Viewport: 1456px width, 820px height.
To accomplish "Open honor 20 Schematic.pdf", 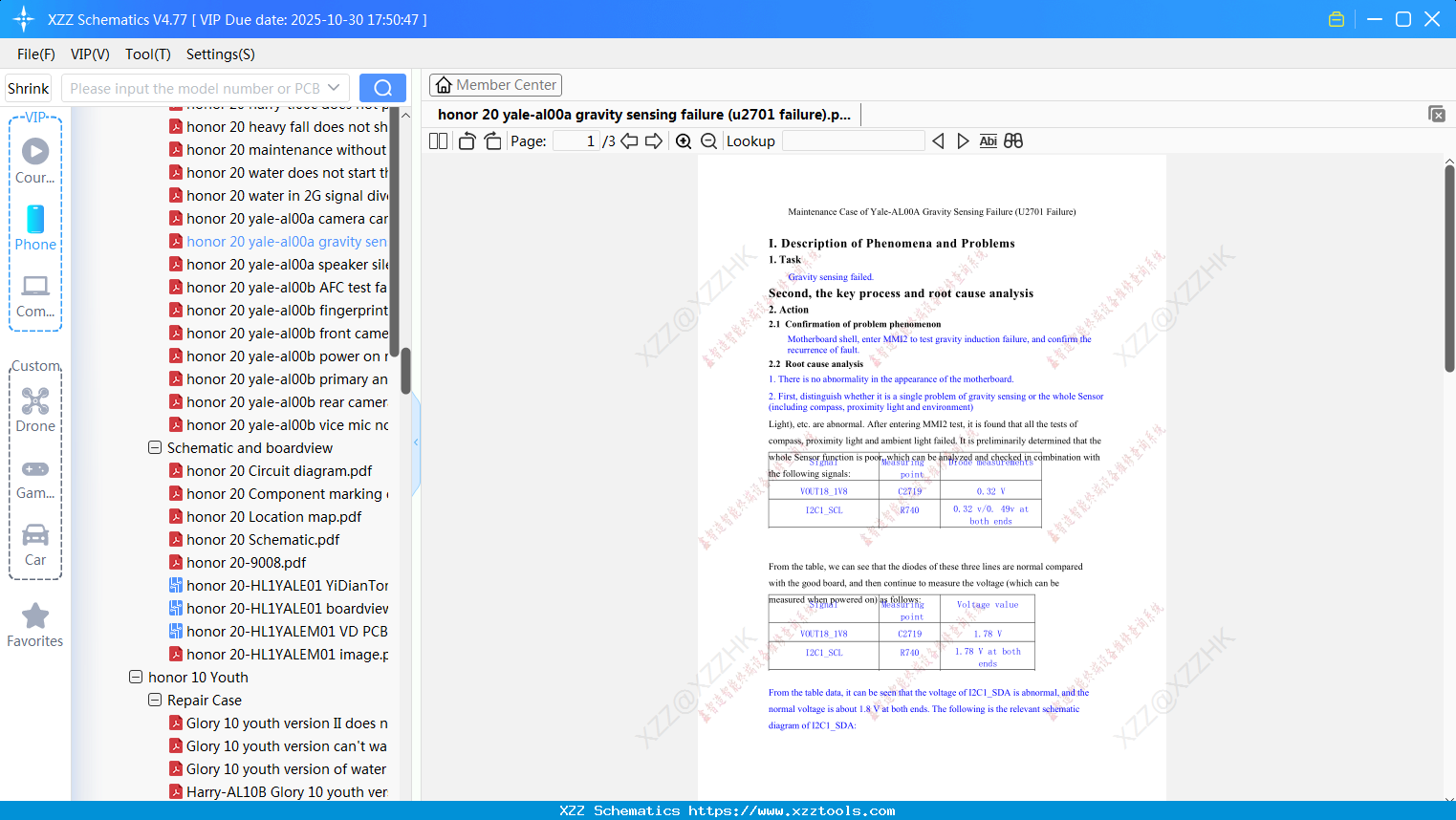I will pyautogui.click(x=263, y=539).
